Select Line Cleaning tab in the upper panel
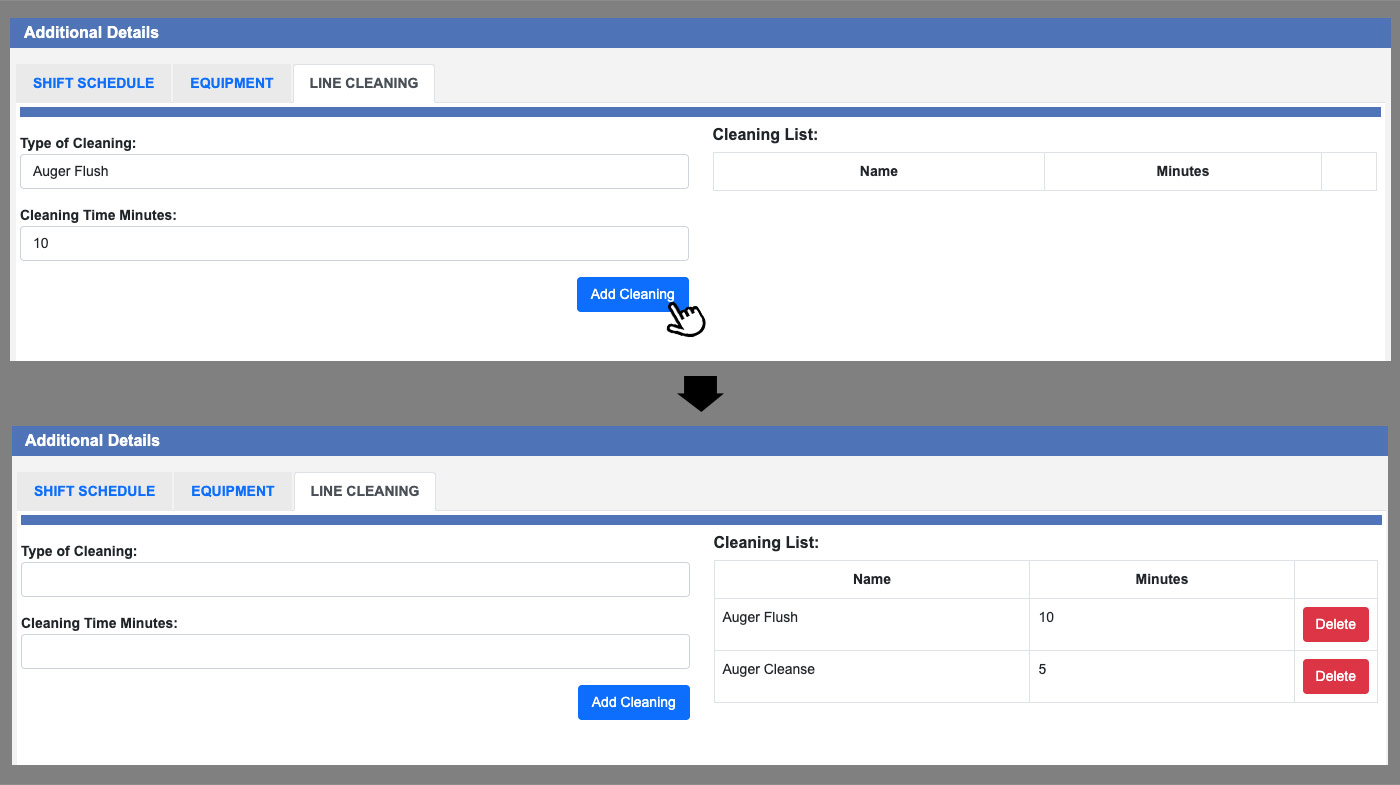This screenshot has width=1400, height=785. [x=364, y=83]
